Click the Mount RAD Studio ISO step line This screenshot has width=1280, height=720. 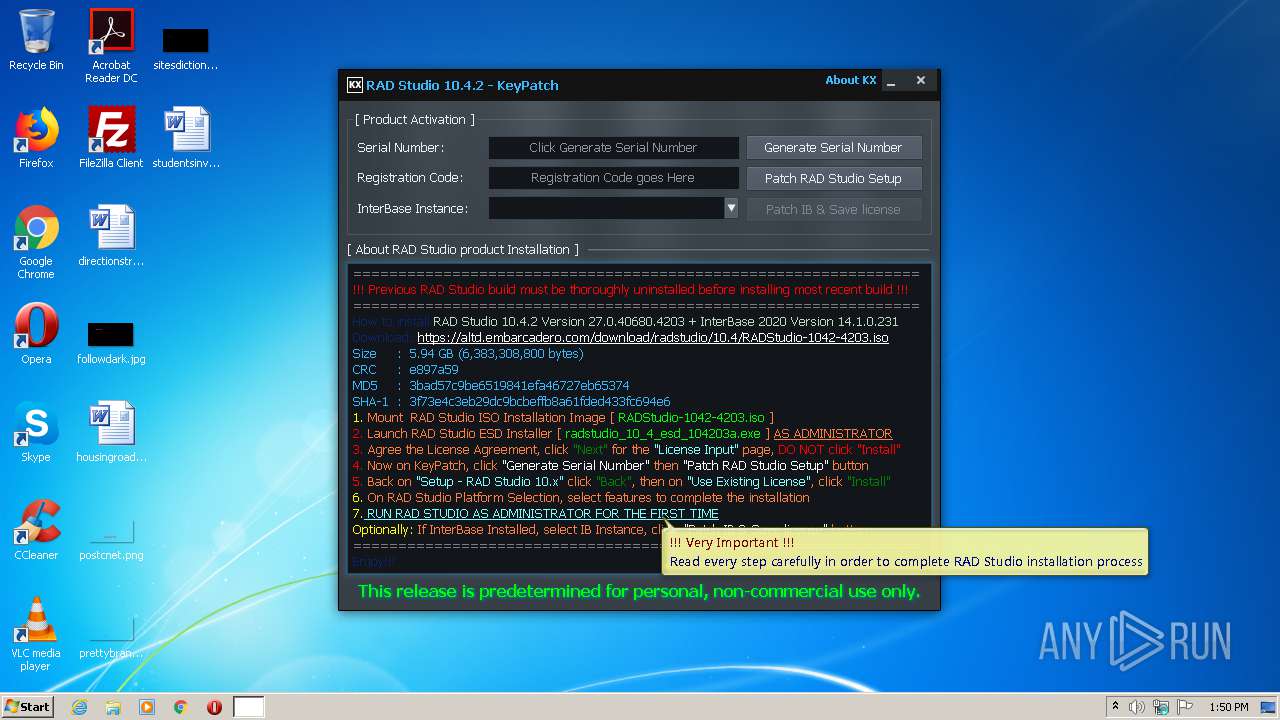[x=563, y=417]
